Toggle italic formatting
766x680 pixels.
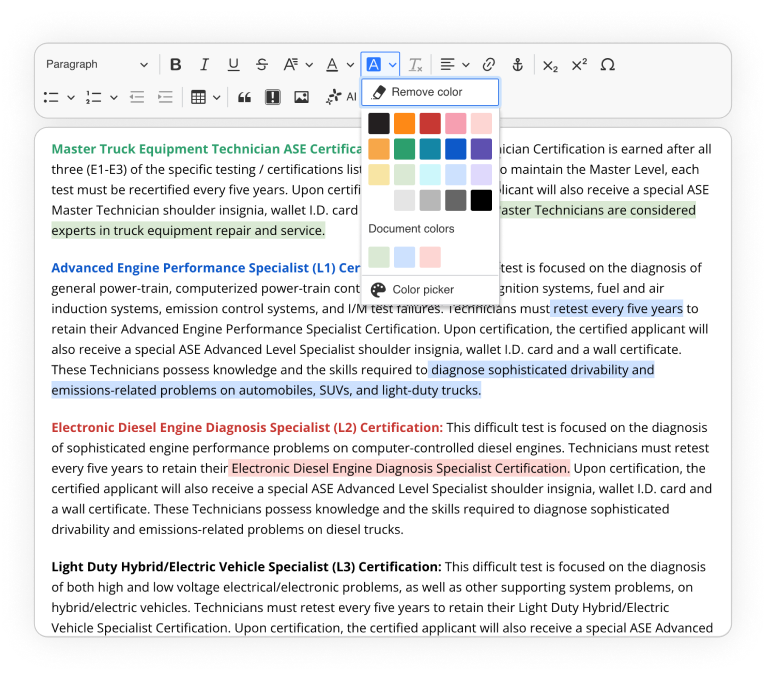click(x=204, y=64)
